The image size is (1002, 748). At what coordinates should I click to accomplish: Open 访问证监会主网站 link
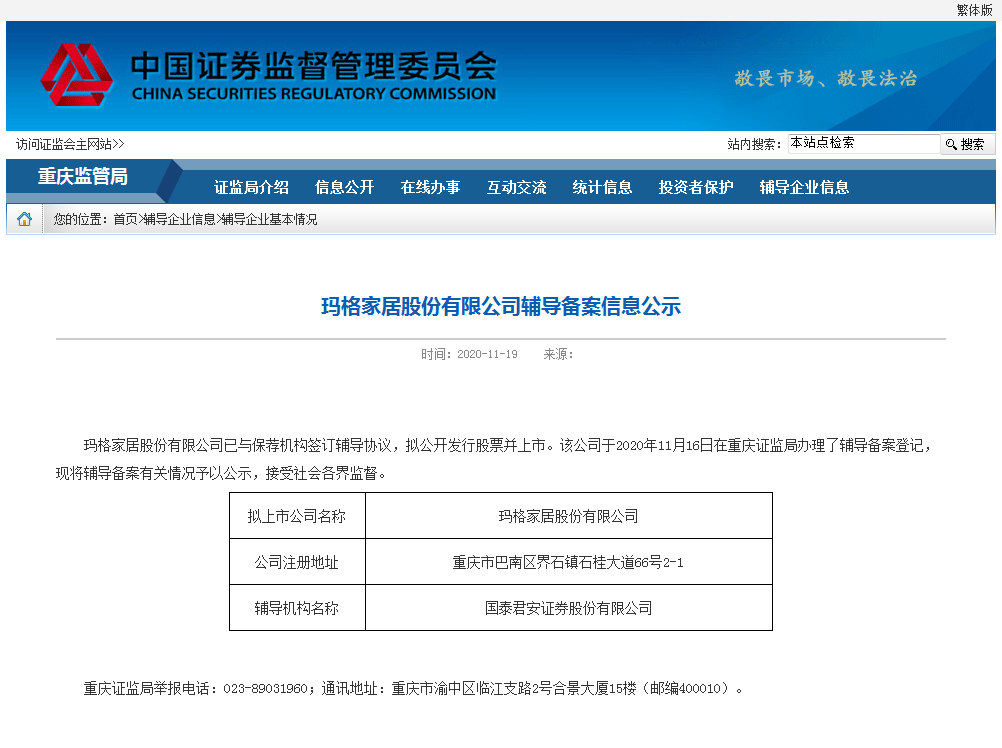pyautogui.click(x=70, y=144)
